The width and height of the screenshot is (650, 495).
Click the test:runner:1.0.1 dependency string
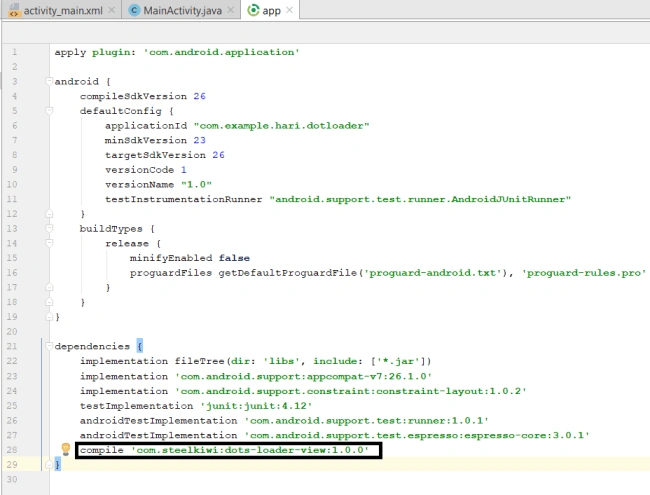pyautogui.click(x=366, y=420)
